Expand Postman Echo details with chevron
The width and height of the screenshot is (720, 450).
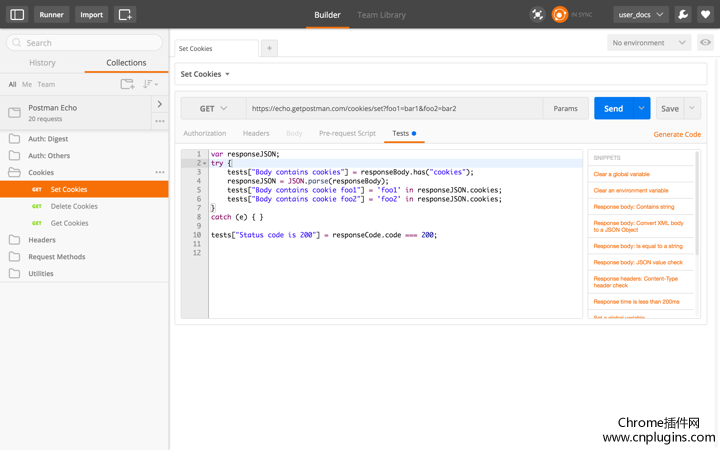click(x=160, y=104)
